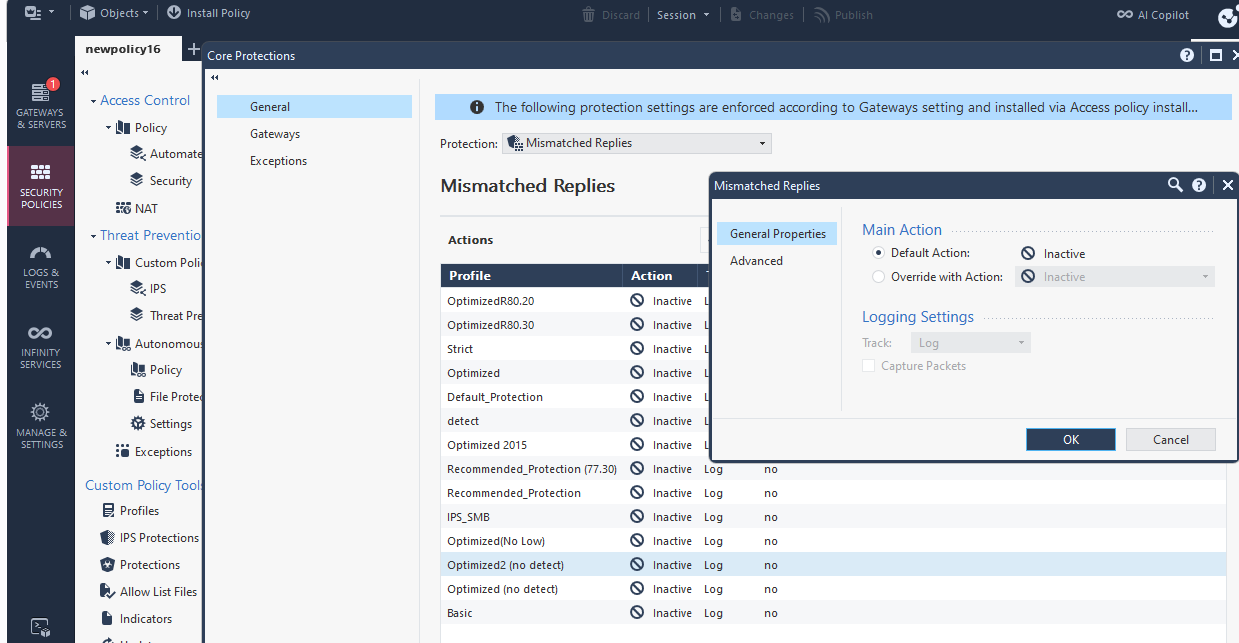
Task: Collapse the Threat Prevention section
Action: (93, 236)
